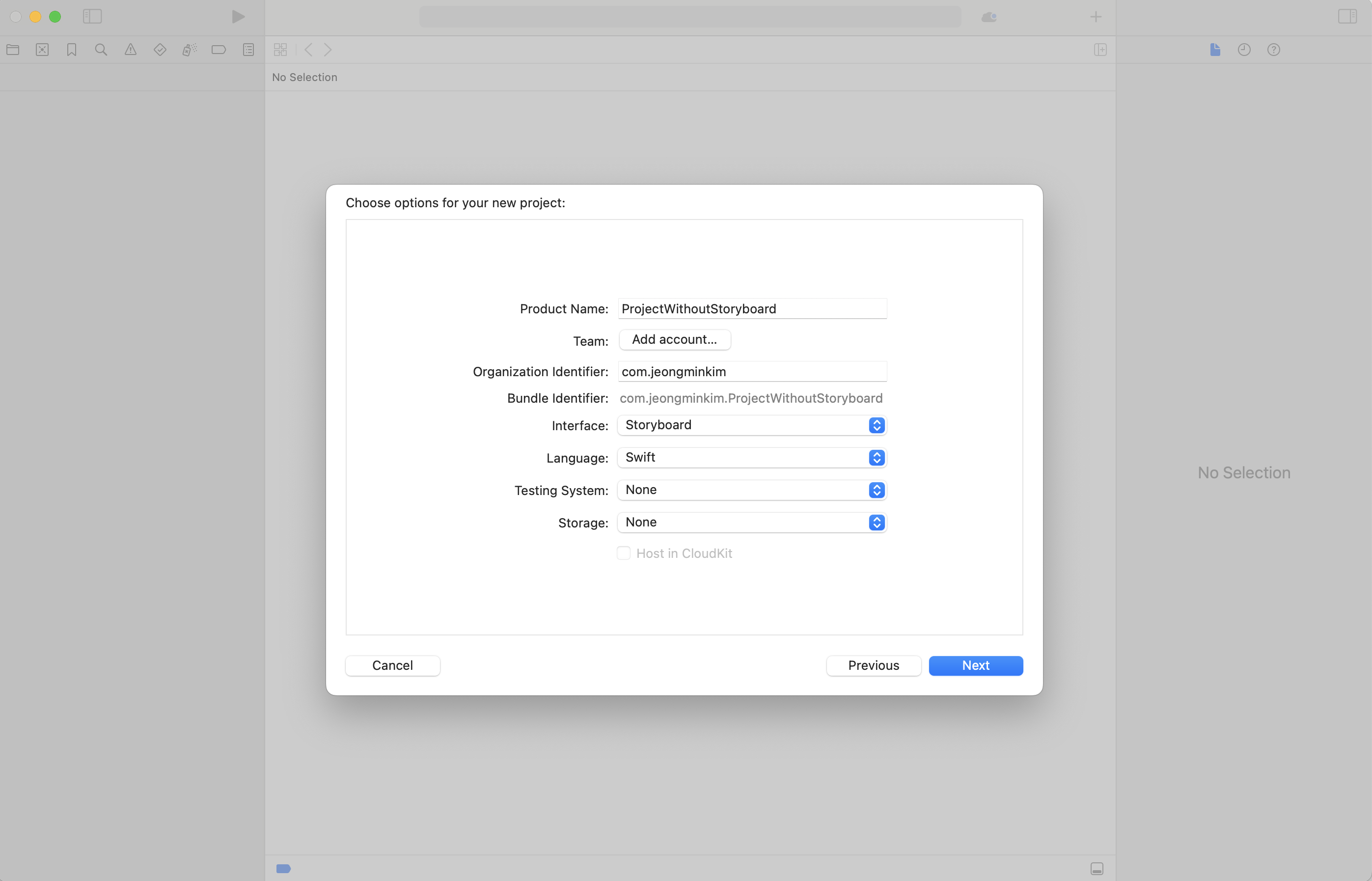The width and height of the screenshot is (1372, 881).
Task: Open the Issue navigator warning icon
Action: coord(131,50)
